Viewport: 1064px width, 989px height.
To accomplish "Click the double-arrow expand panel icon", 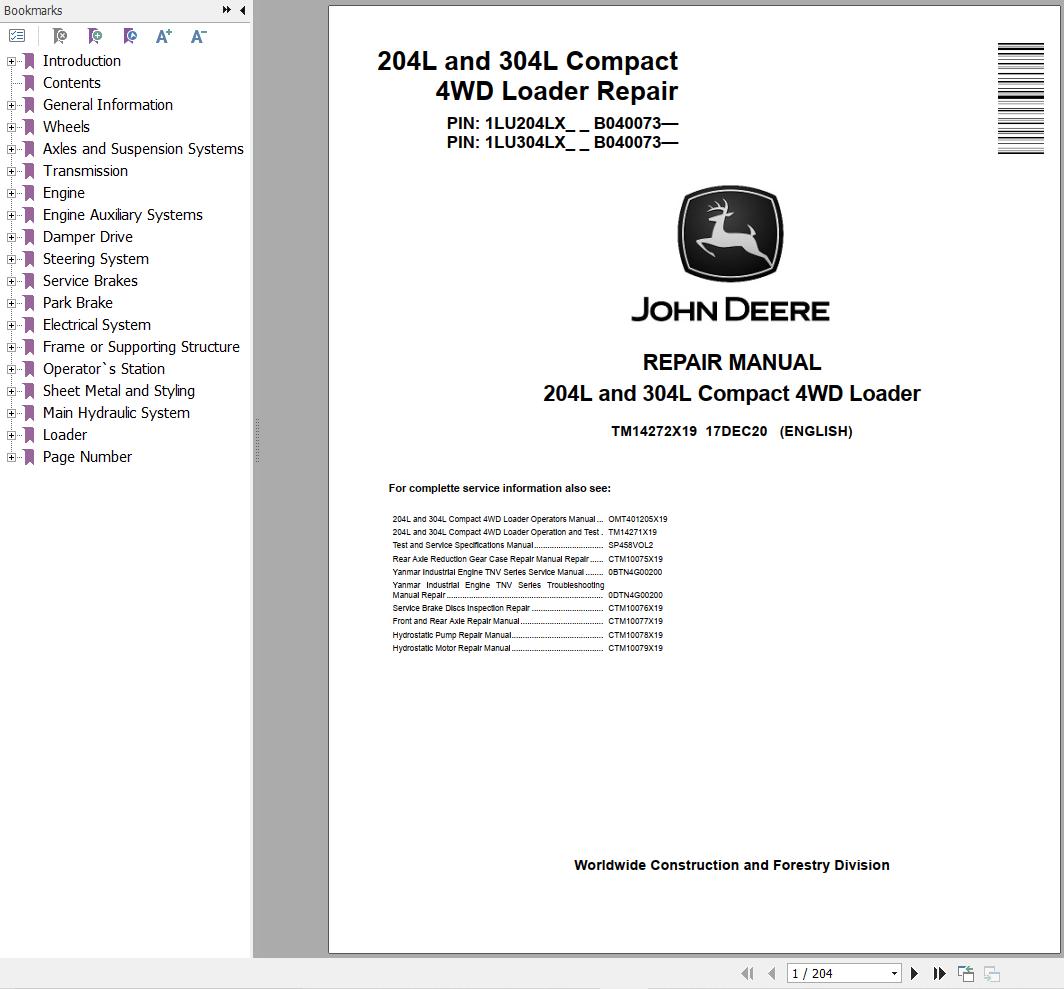I will click(x=227, y=10).
